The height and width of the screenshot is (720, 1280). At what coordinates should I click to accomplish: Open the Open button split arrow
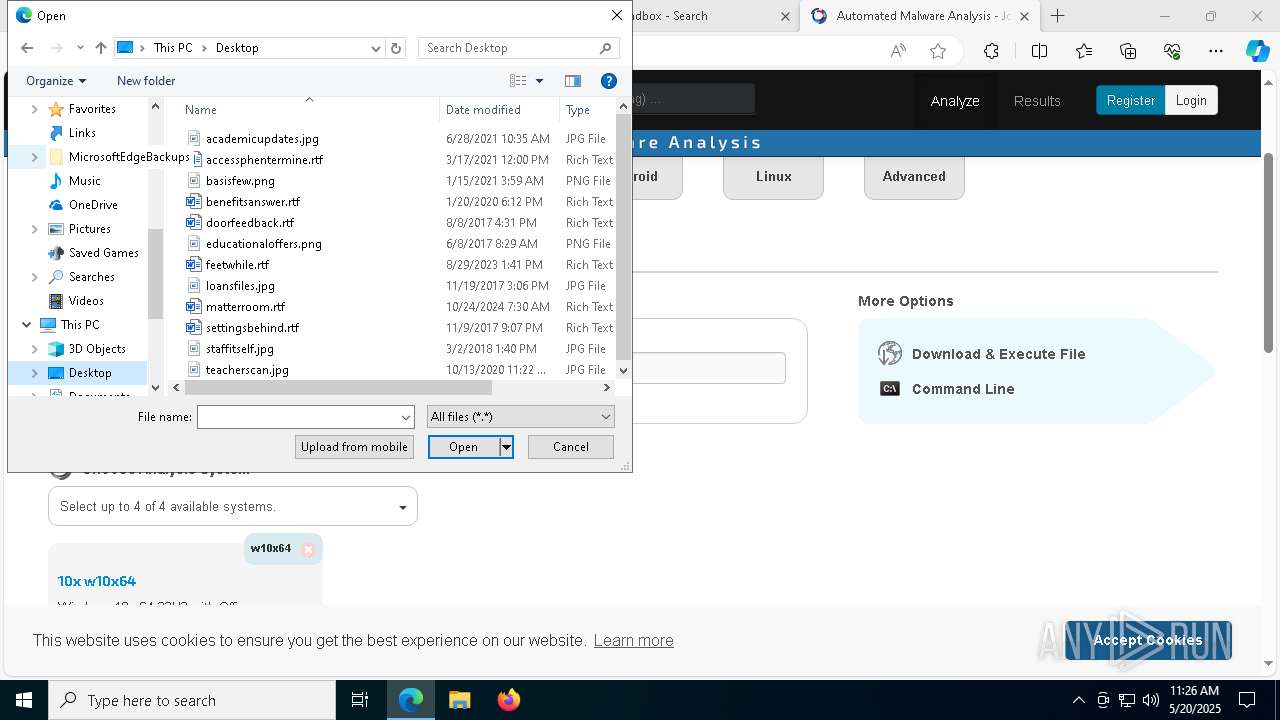[x=506, y=447]
